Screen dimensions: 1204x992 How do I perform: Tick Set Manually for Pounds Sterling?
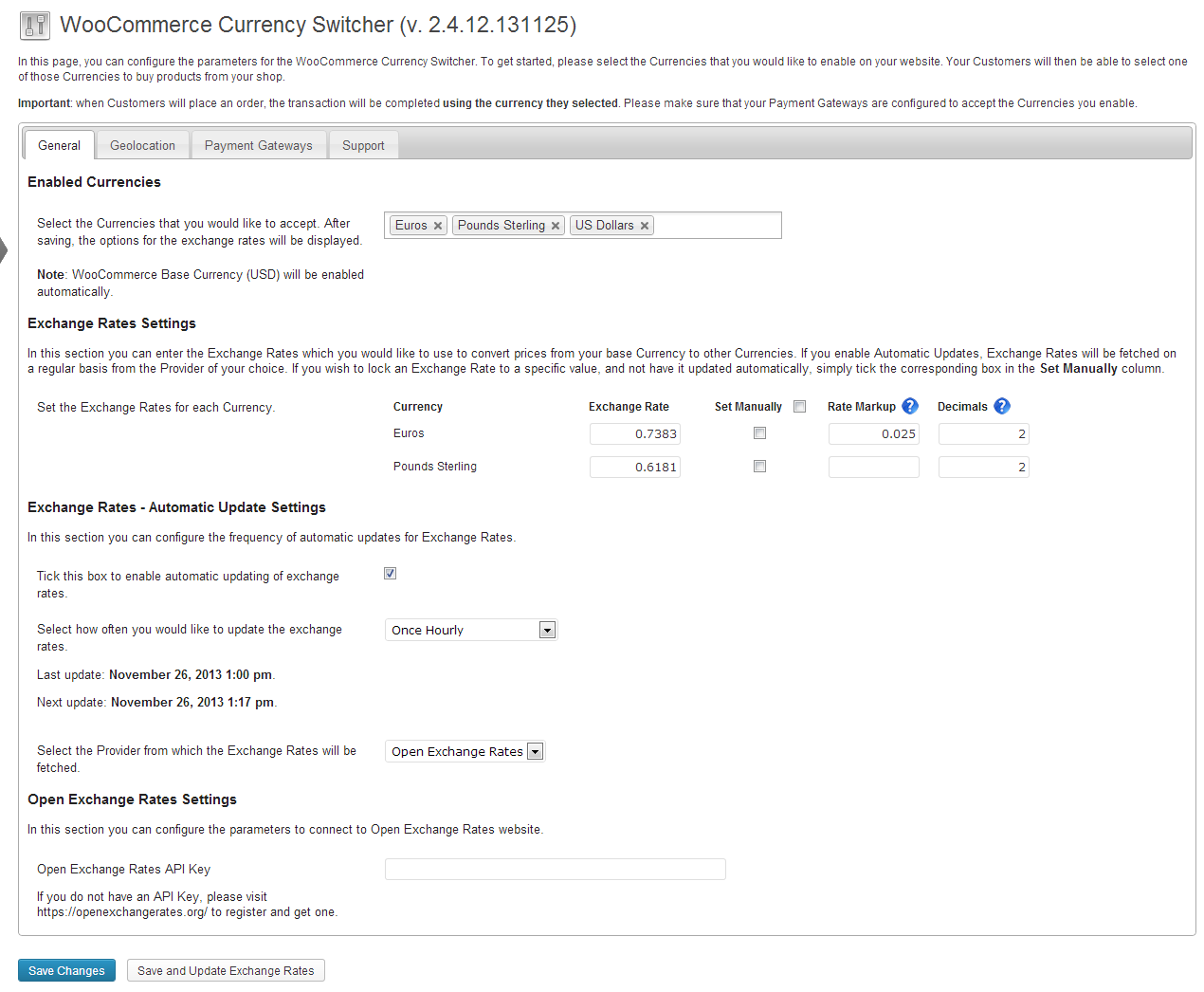pyautogui.click(x=759, y=467)
